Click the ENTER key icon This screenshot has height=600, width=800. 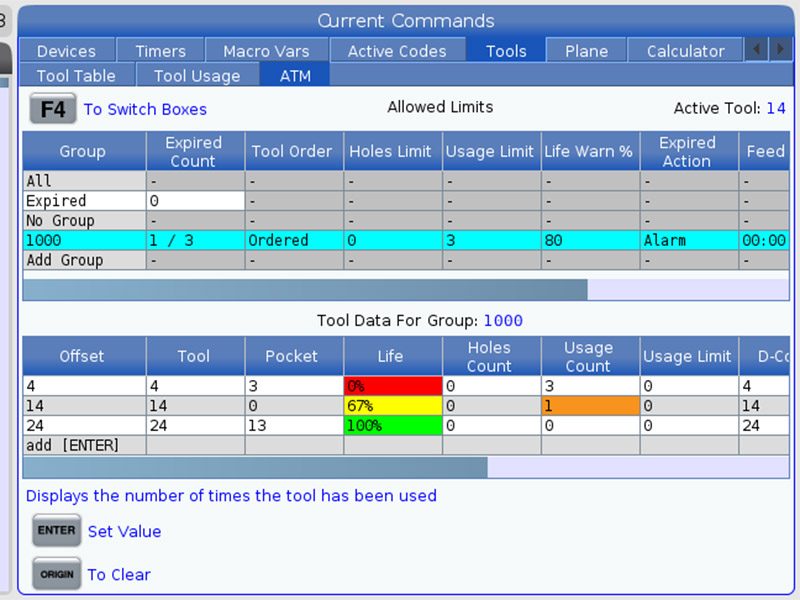coord(56,531)
